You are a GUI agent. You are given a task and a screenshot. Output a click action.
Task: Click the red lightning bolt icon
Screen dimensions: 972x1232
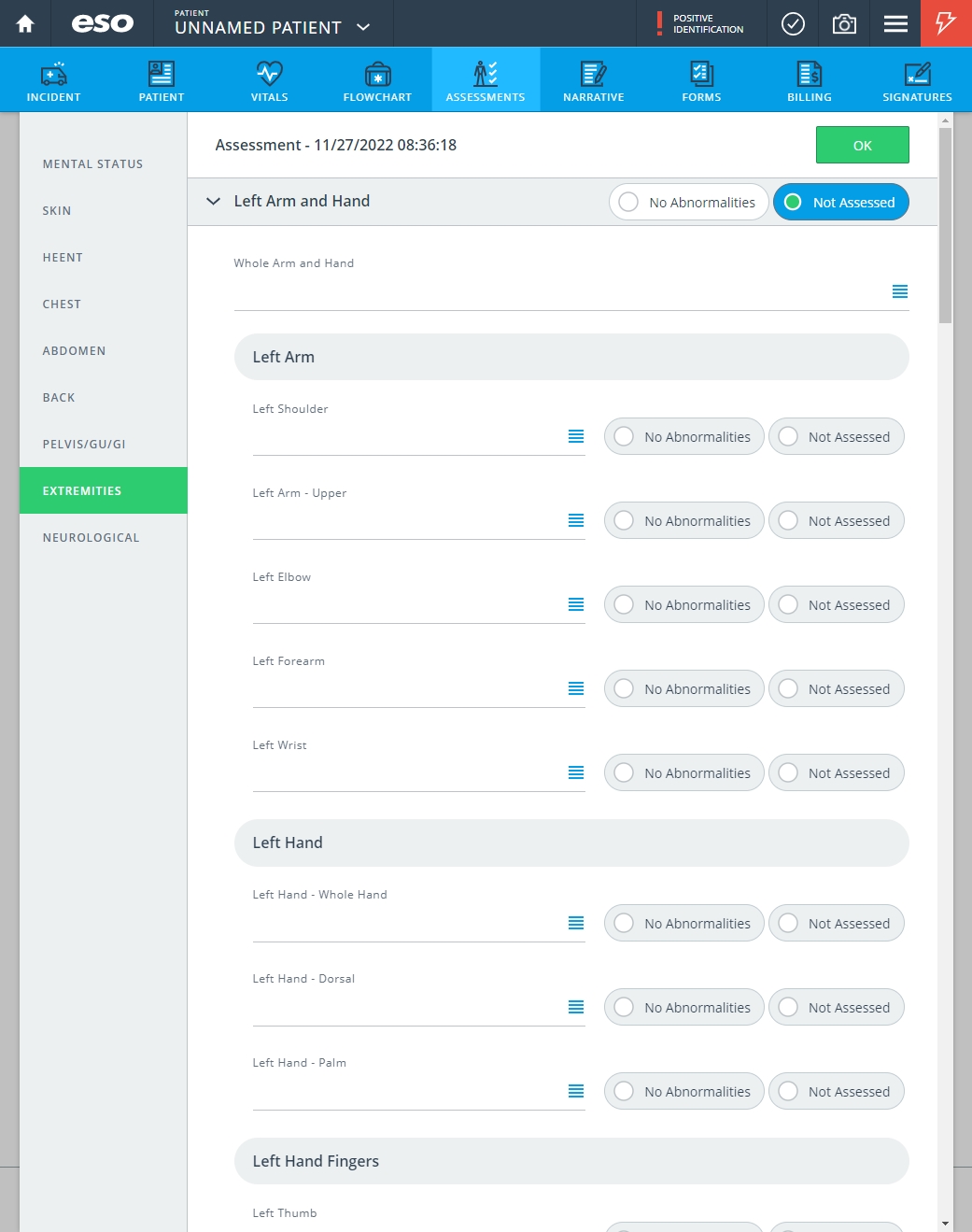coord(946,23)
